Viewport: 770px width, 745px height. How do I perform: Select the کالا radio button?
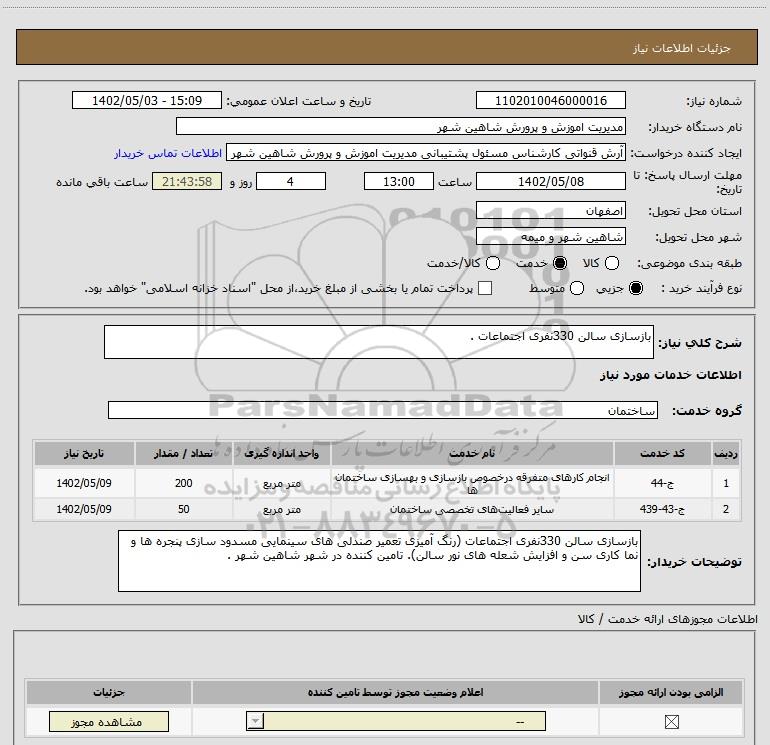612,263
